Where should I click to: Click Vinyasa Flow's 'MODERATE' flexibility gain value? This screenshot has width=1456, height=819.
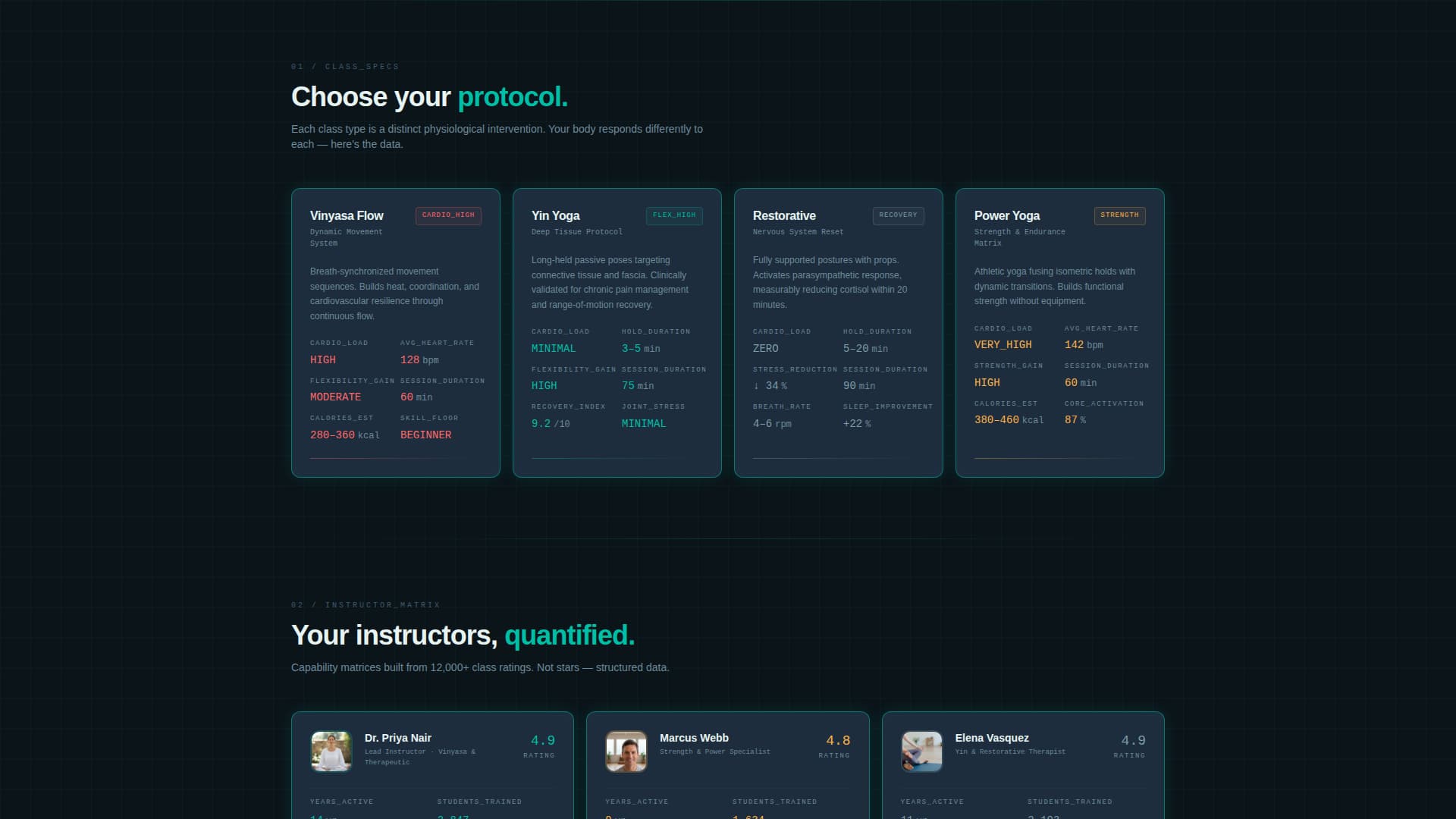click(335, 397)
